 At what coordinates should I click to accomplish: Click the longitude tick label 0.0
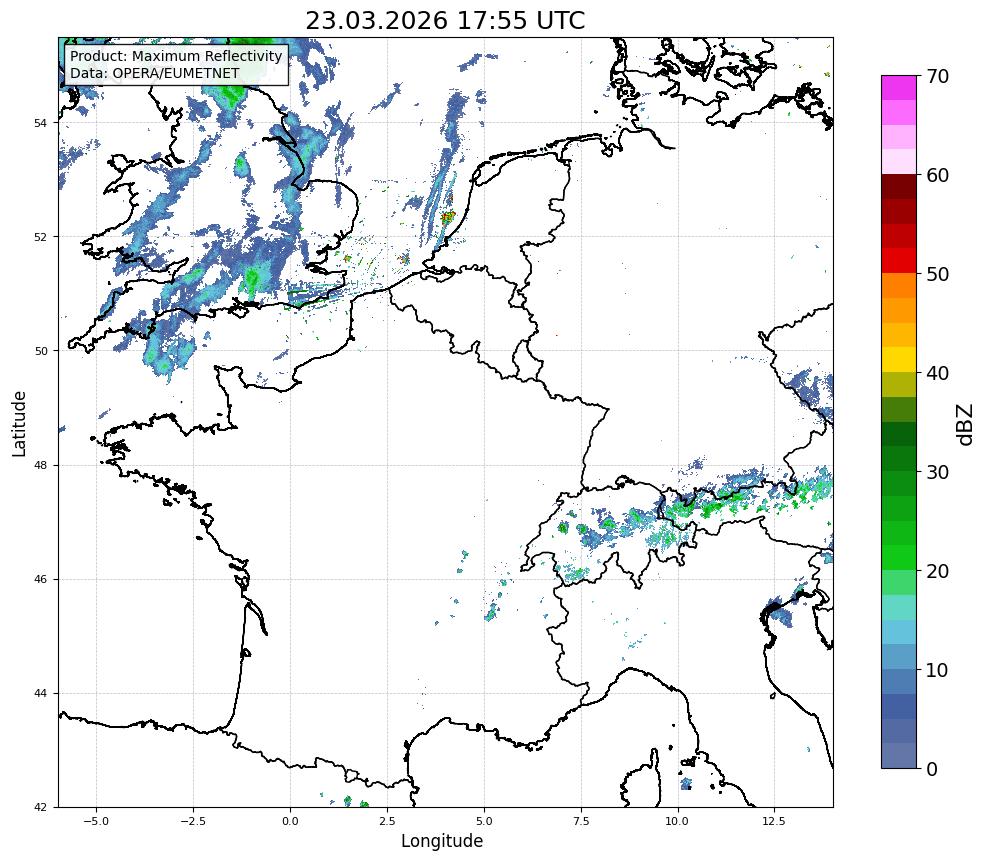click(x=290, y=821)
